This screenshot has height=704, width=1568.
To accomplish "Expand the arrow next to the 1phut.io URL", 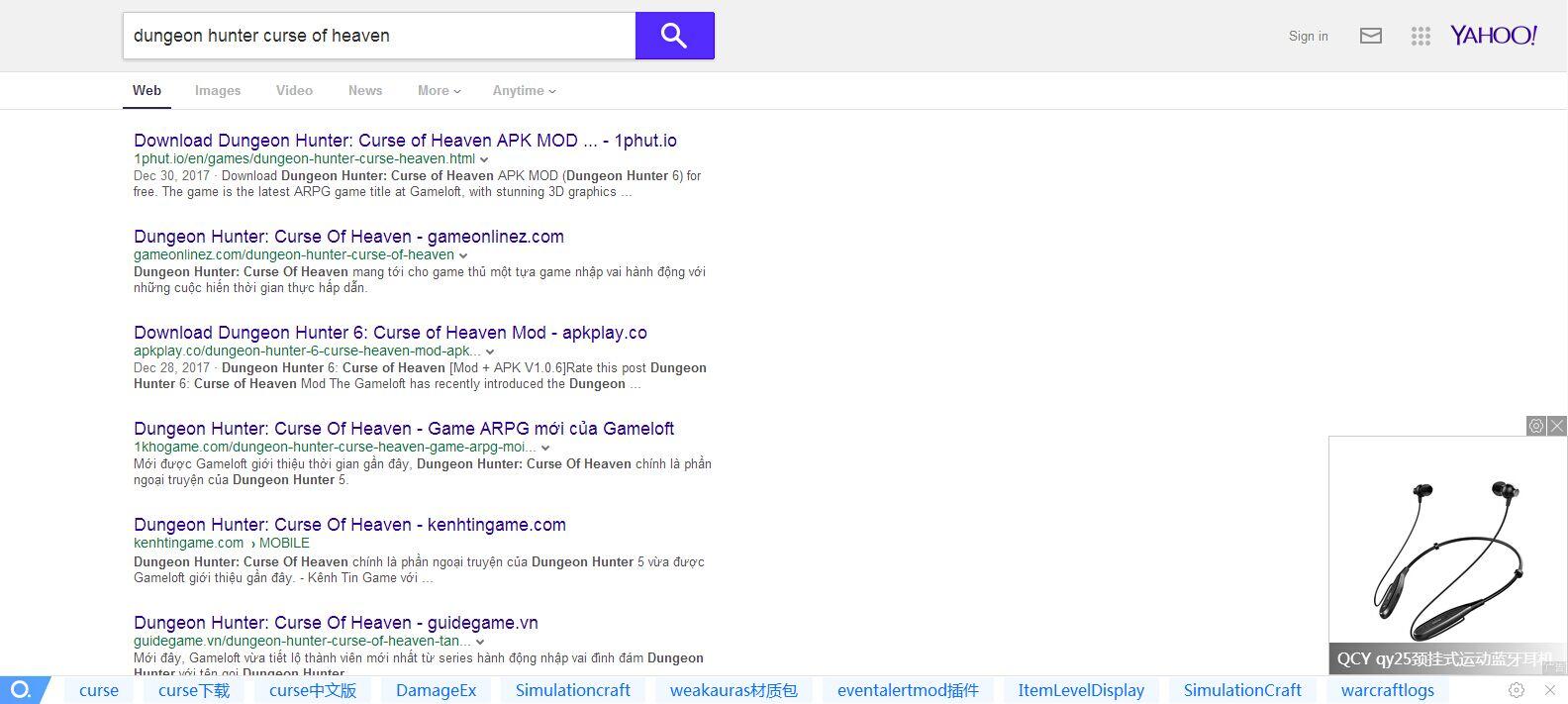I will click(x=484, y=159).
